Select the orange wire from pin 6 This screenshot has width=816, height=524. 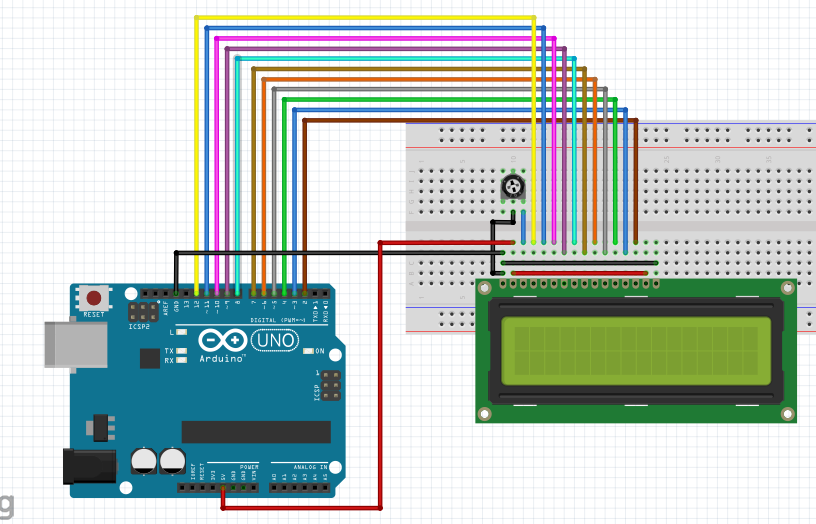tap(430, 79)
